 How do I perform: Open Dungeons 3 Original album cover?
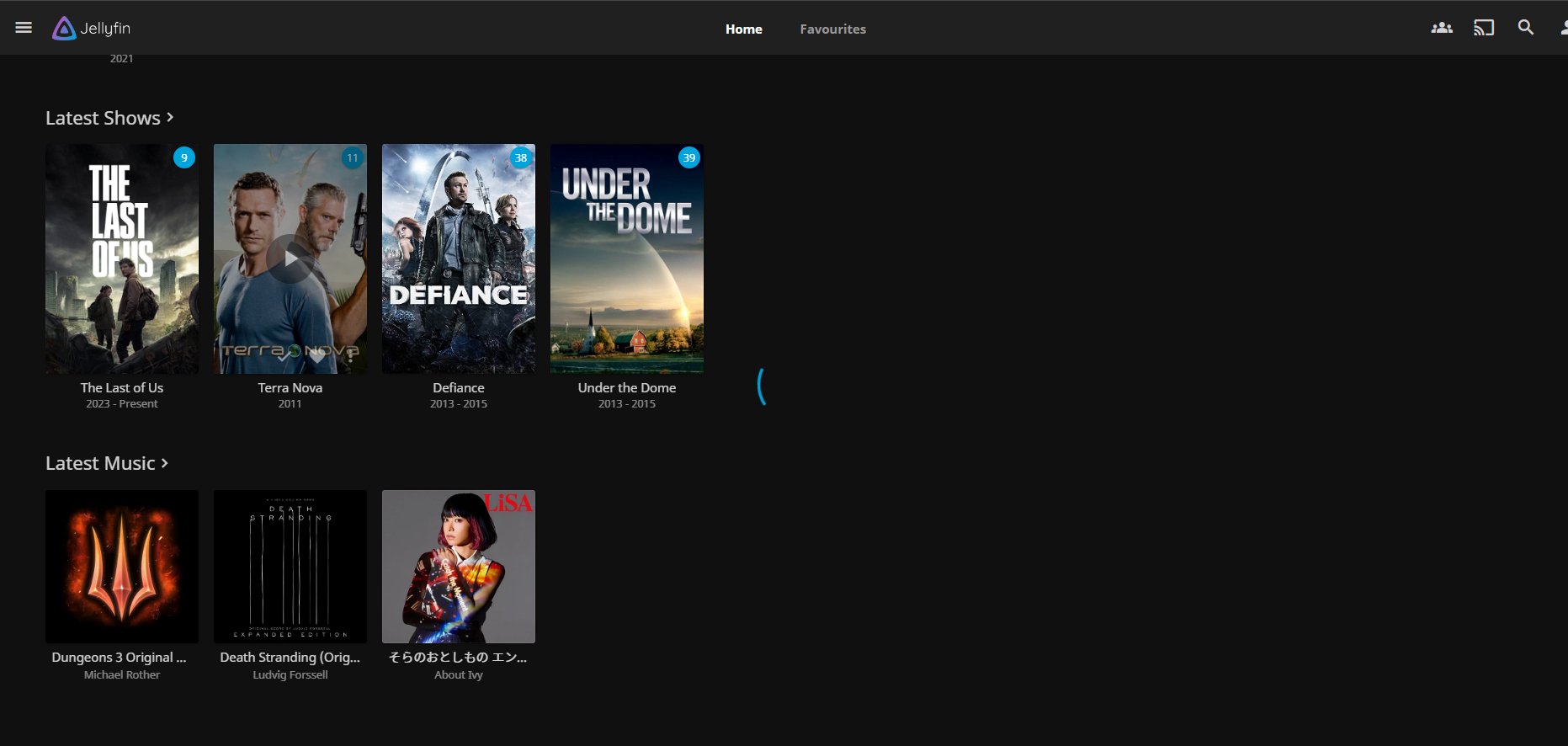tap(122, 566)
